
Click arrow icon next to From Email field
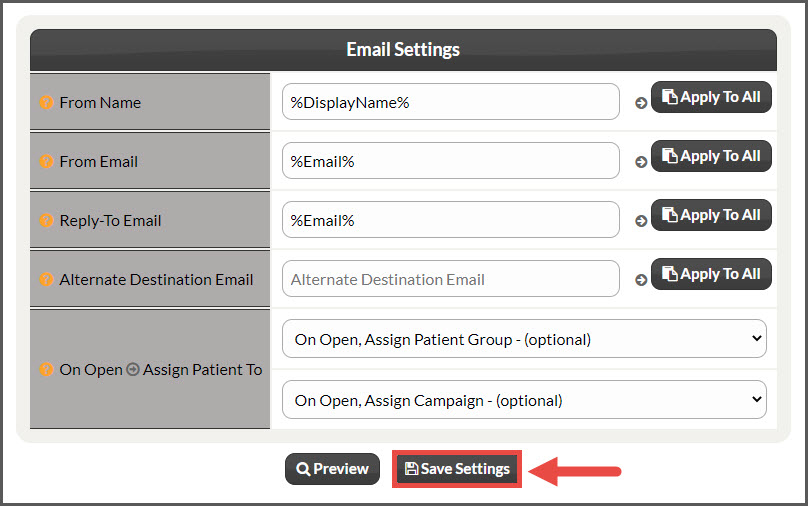pyautogui.click(x=641, y=162)
